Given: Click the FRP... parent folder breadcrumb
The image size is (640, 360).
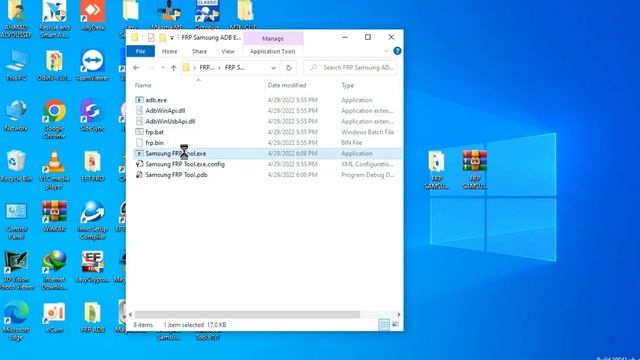Looking at the screenshot, I should (207, 68).
